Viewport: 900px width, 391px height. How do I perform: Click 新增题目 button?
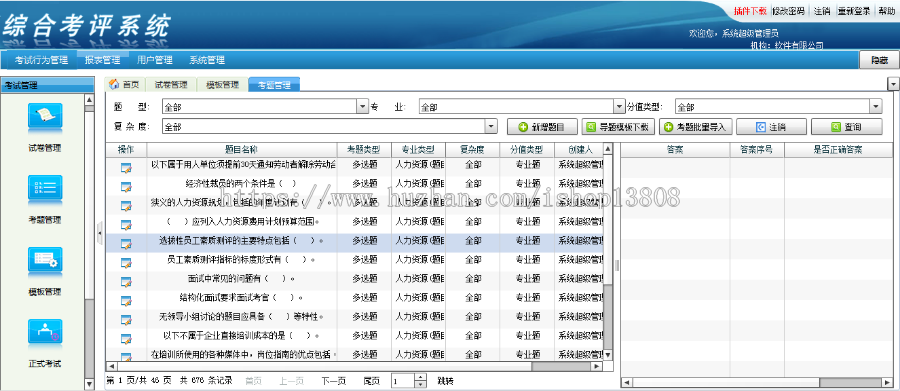(x=541, y=127)
